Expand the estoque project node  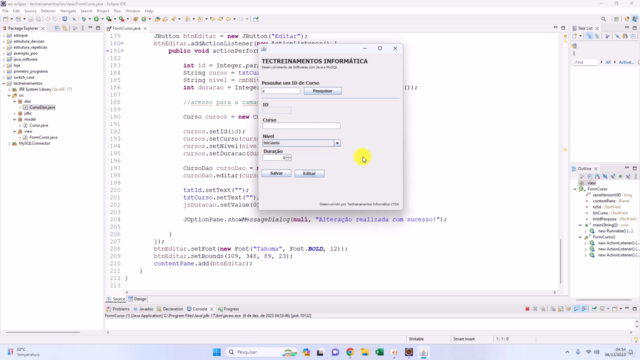pos(4,36)
